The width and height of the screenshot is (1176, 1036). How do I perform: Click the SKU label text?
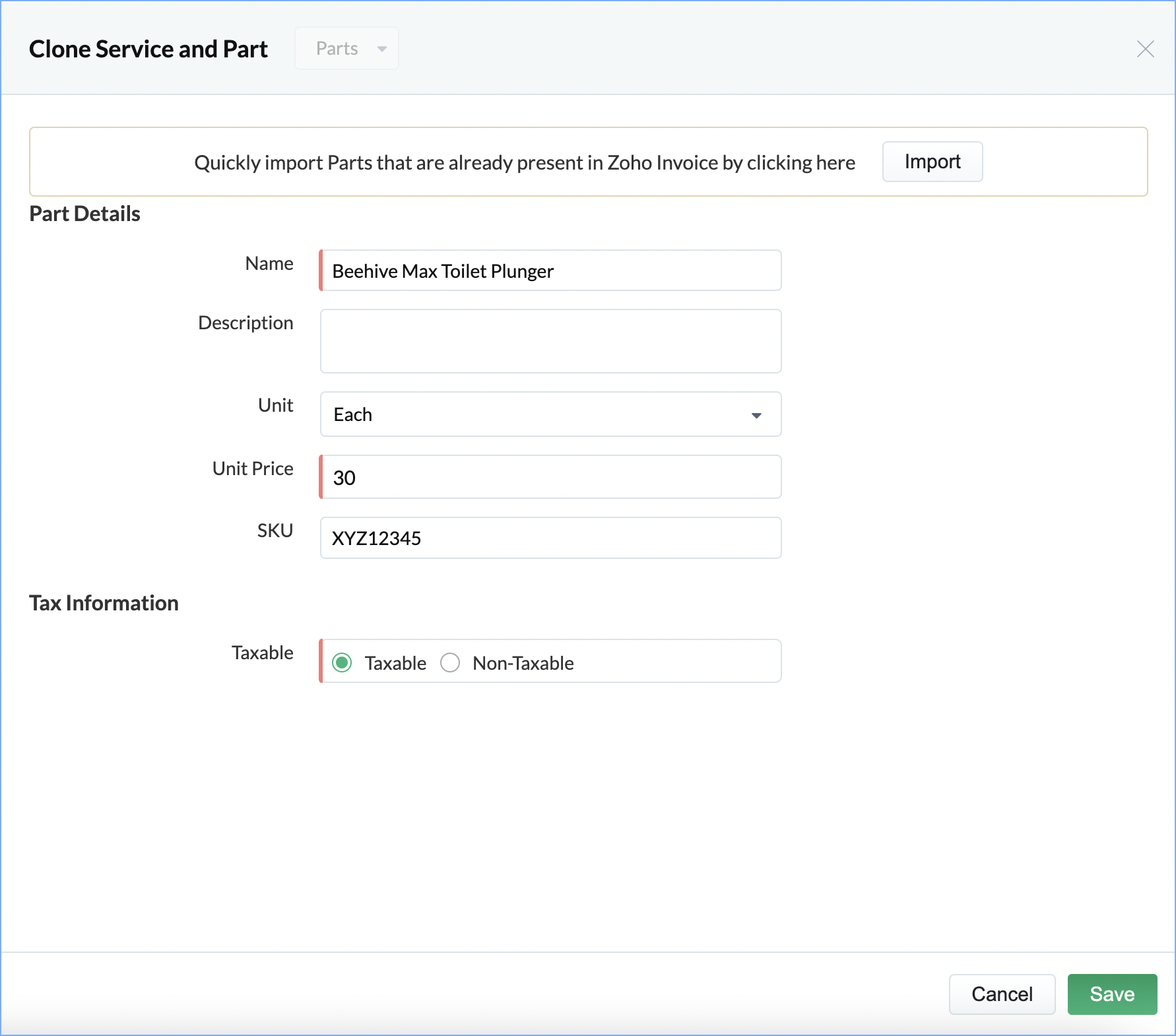(275, 531)
